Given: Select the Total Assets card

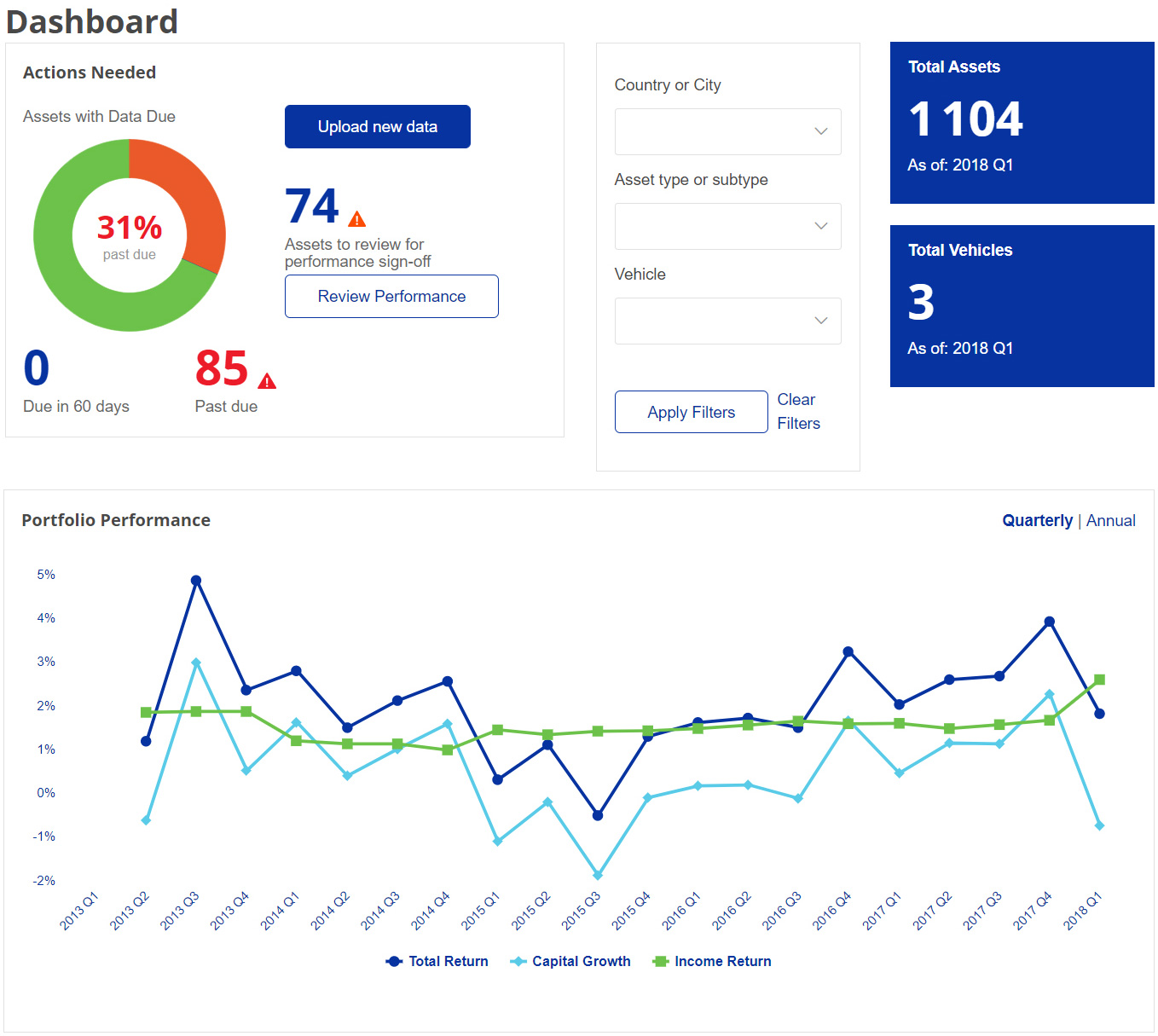Looking at the screenshot, I should (1022, 123).
